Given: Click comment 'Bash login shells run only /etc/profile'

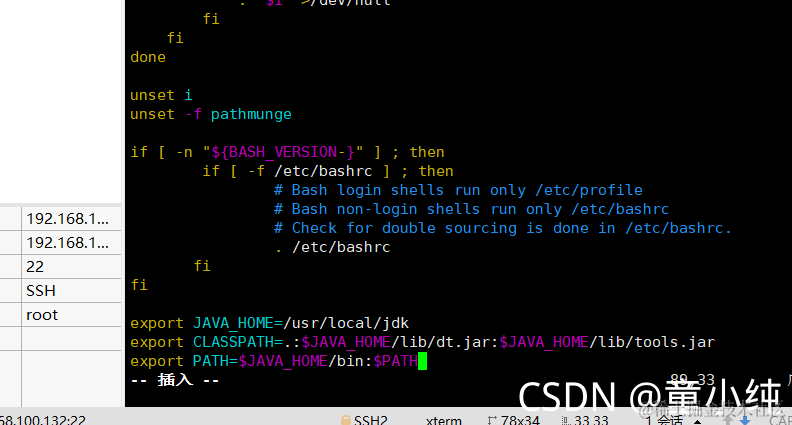Looking at the screenshot, I should point(458,191).
